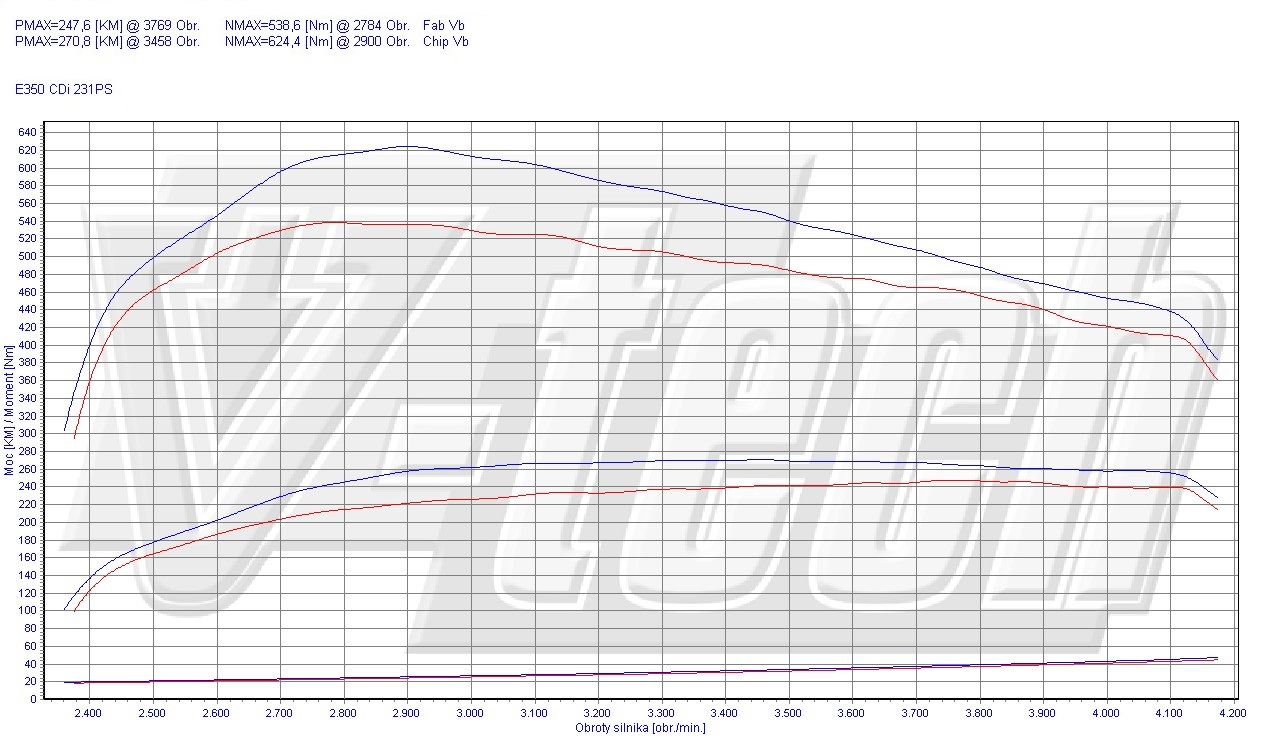
Task: Click the x-axis tick value '2.600'
Action: [x=216, y=714]
